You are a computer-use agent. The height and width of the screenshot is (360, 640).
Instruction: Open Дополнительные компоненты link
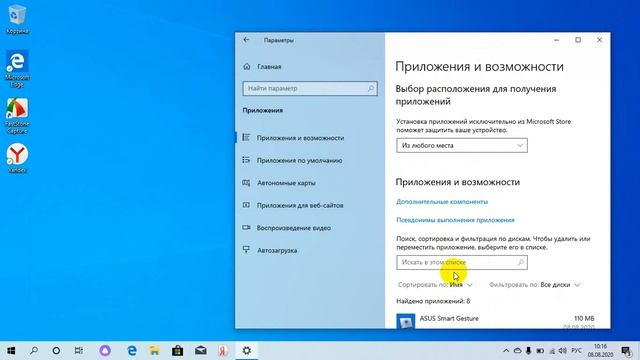tap(442, 202)
